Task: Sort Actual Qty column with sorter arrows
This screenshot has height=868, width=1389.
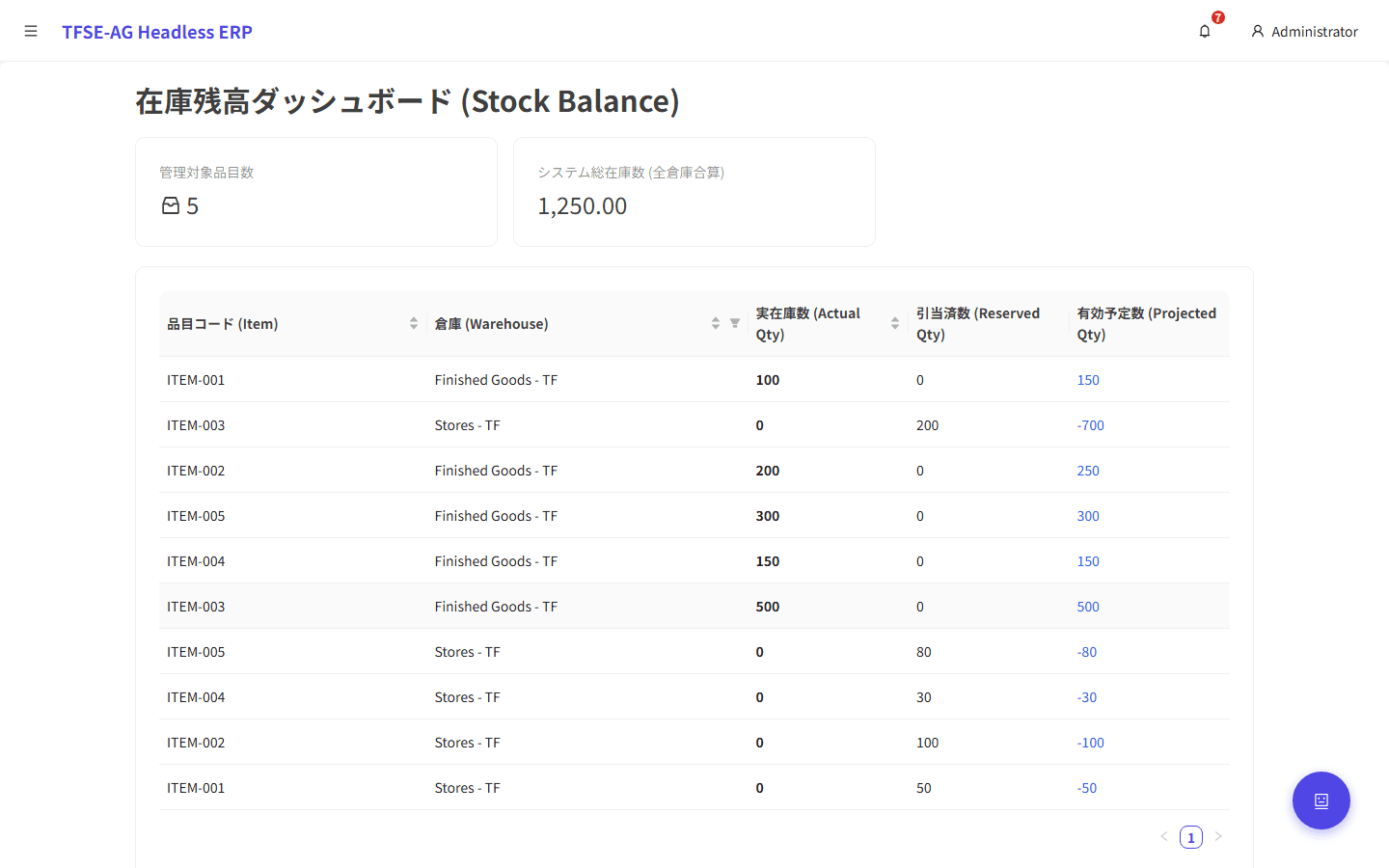Action: coord(895,324)
